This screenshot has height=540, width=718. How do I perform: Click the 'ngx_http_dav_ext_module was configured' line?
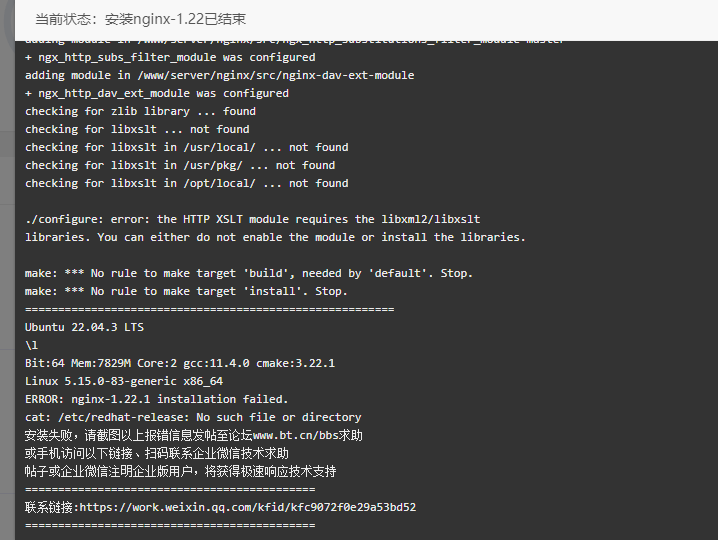(157, 93)
